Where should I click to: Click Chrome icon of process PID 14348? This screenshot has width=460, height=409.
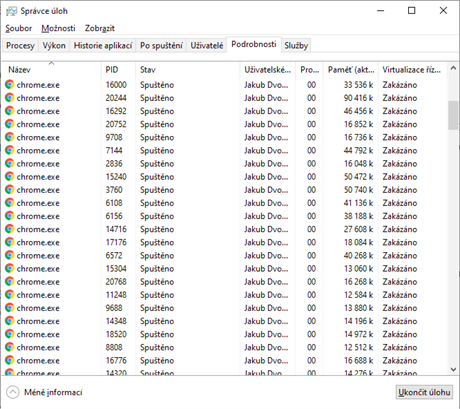click(x=10, y=321)
